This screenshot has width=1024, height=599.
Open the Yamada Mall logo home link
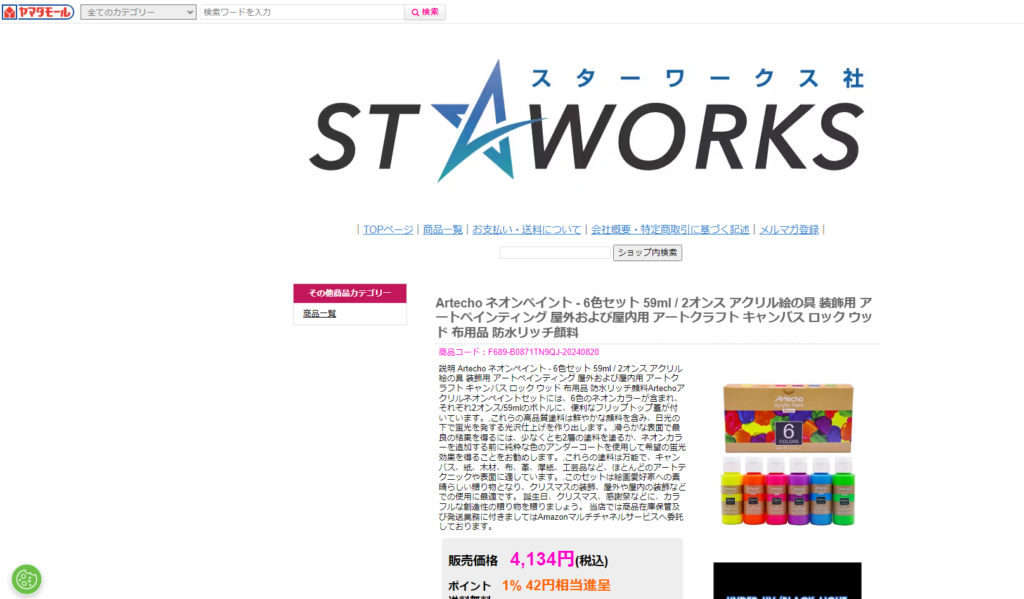pyautogui.click(x=38, y=12)
